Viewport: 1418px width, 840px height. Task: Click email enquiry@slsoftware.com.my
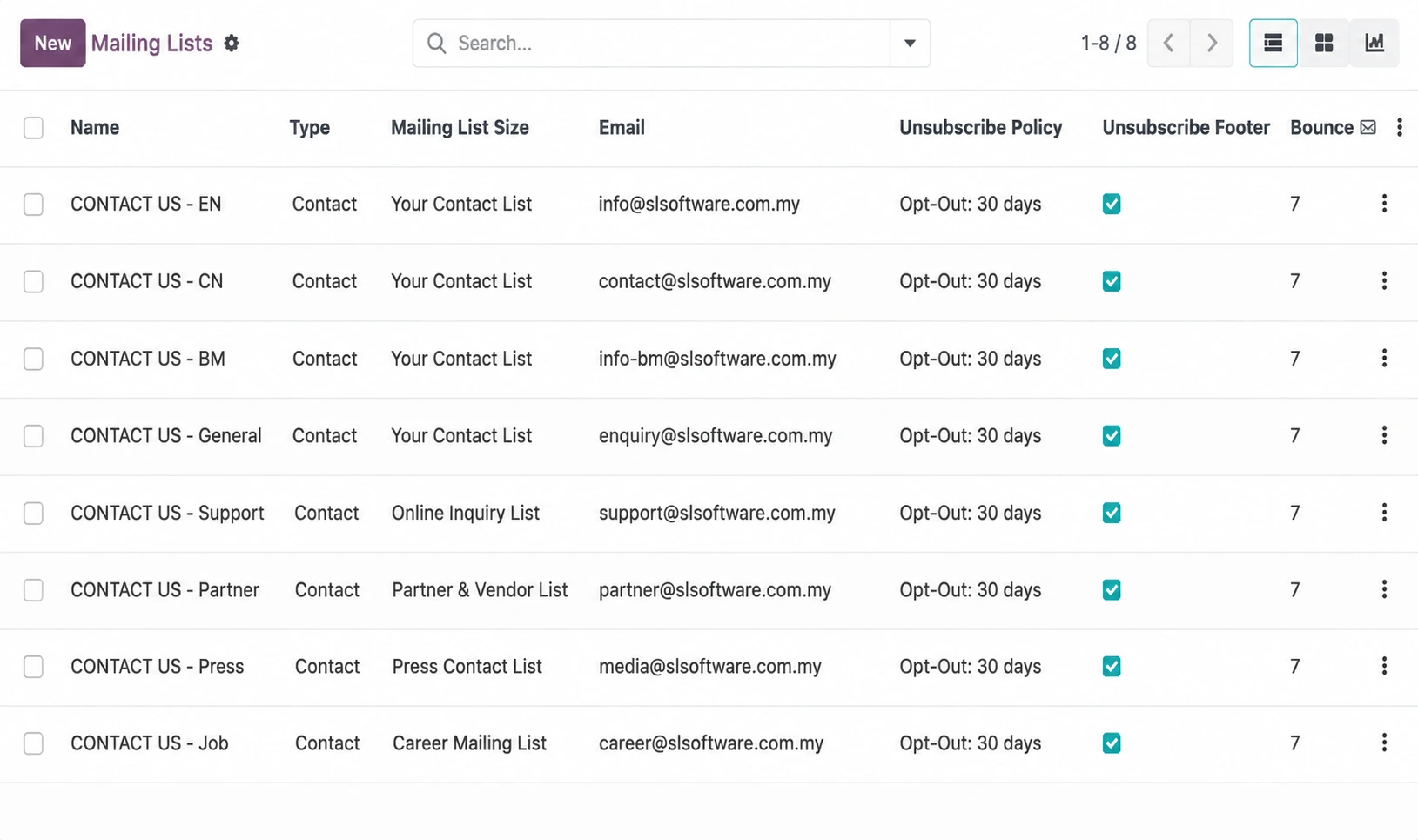pos(716,435)
